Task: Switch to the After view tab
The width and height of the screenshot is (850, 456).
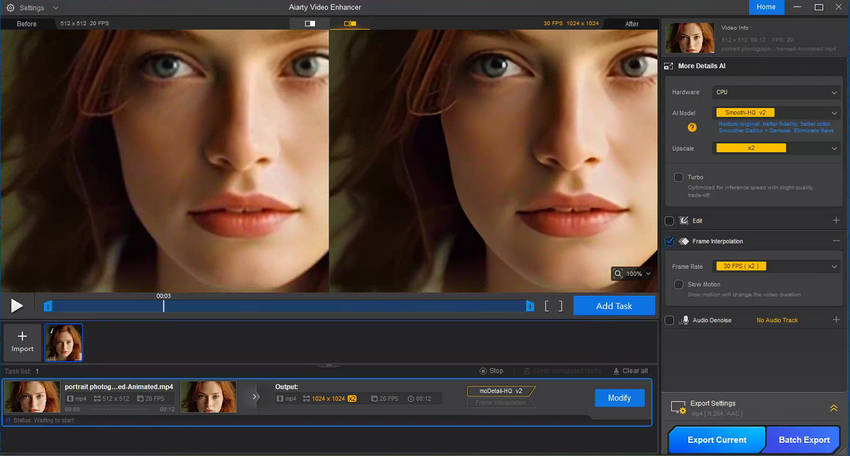Action: pos(632,24)
